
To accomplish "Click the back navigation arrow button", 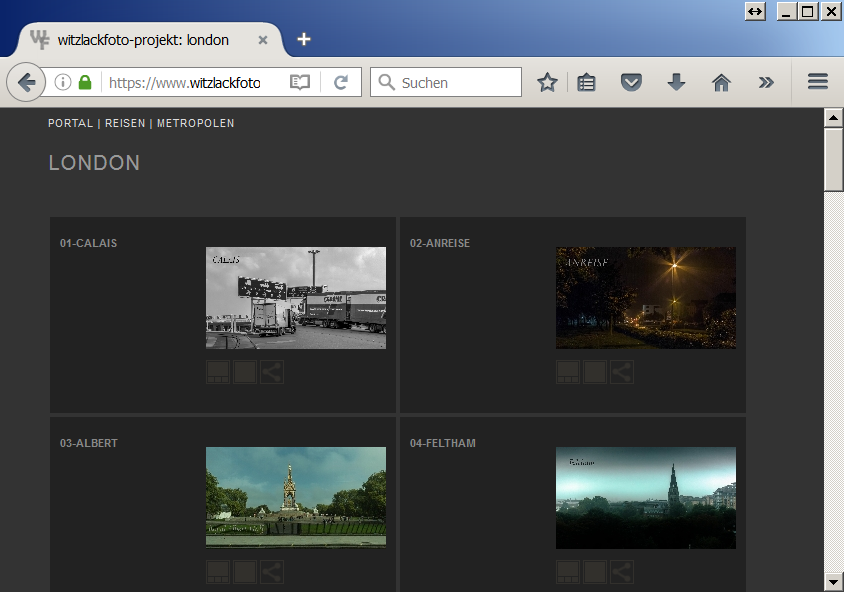I will (x=26, y=82).
